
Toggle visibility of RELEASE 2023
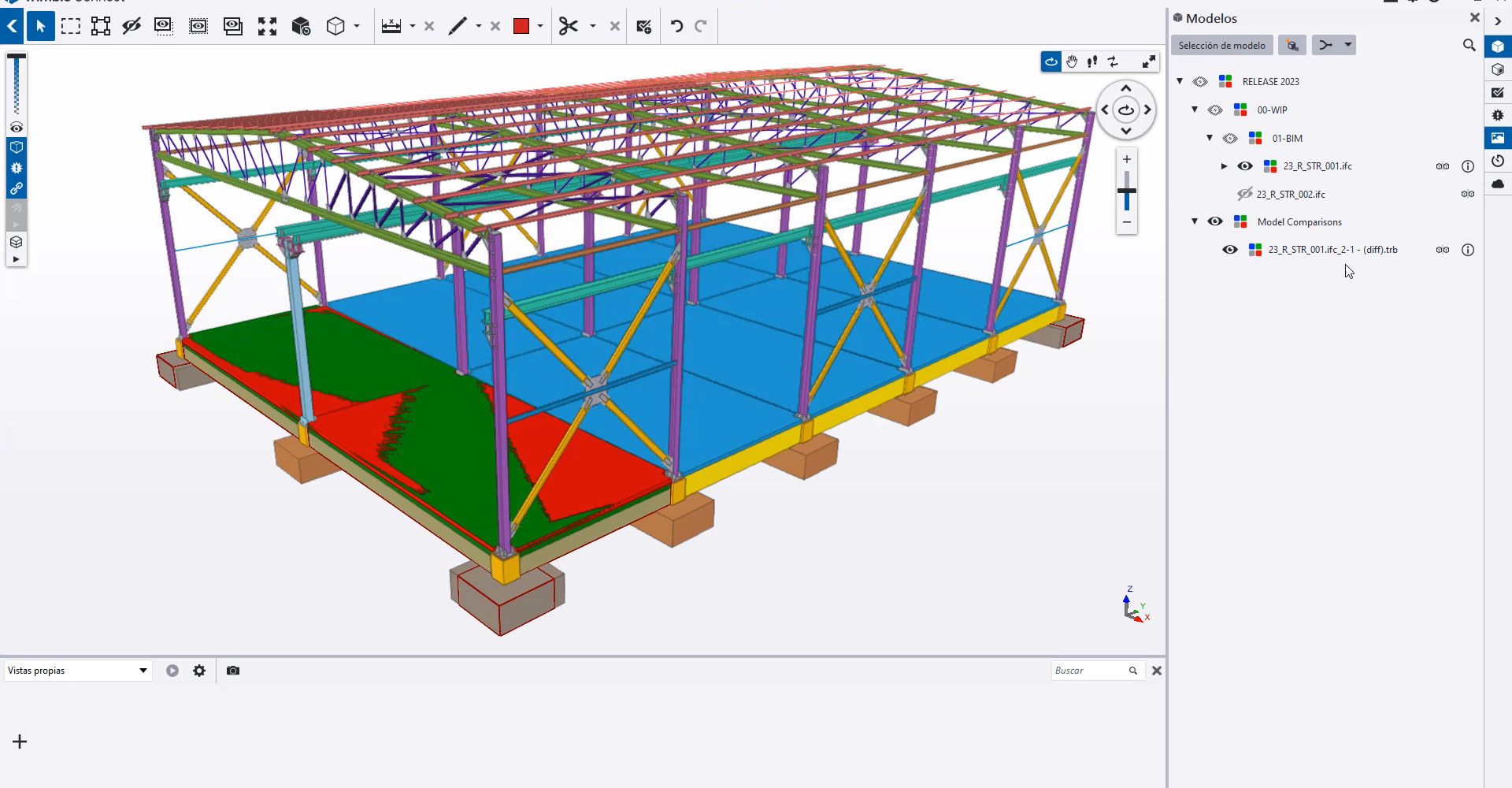pos(1200,81)
